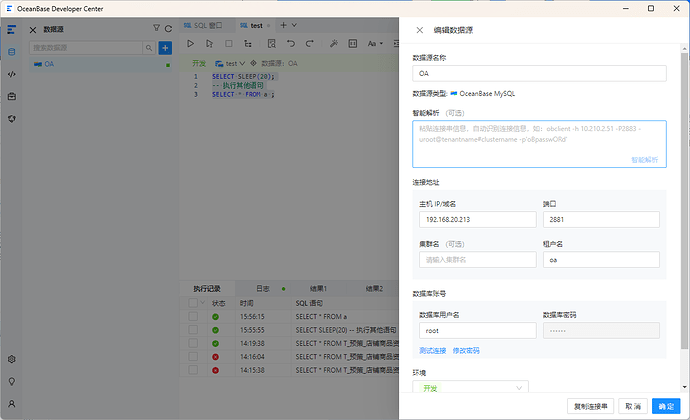Click the 智能解析 connection string text area
The image size is (690, 420).
pyautogui.click(x=539, y=144)
